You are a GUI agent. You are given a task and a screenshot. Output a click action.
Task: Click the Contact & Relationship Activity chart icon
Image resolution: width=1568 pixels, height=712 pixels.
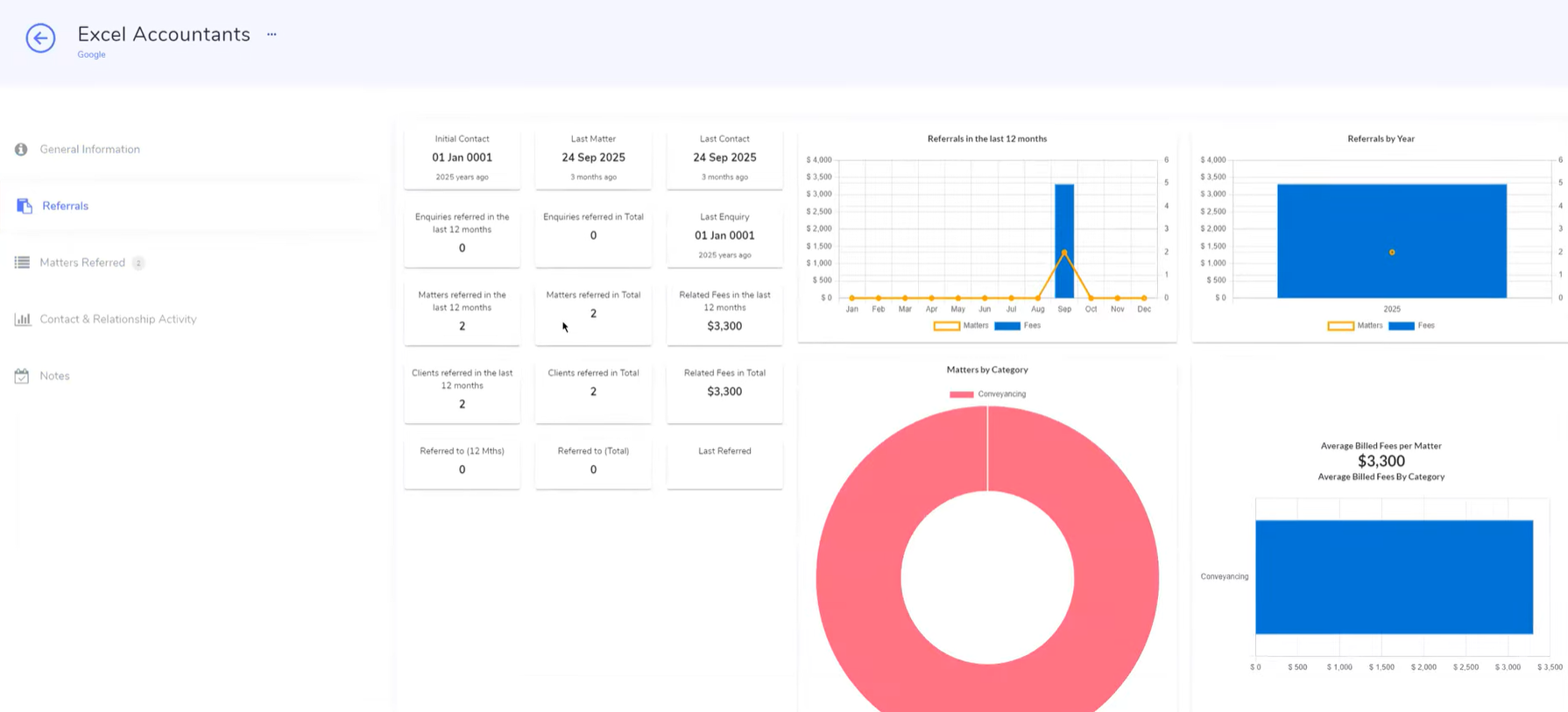(x=22, y=320)
